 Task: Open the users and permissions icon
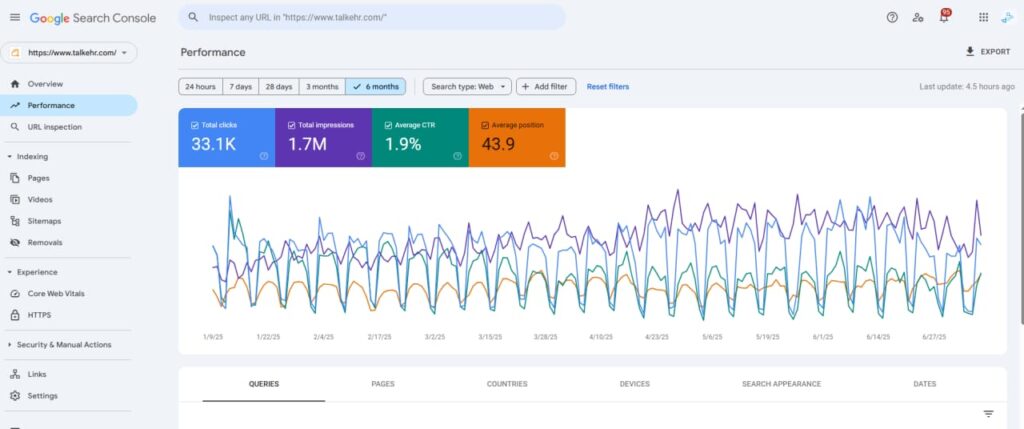pos(918,18)
